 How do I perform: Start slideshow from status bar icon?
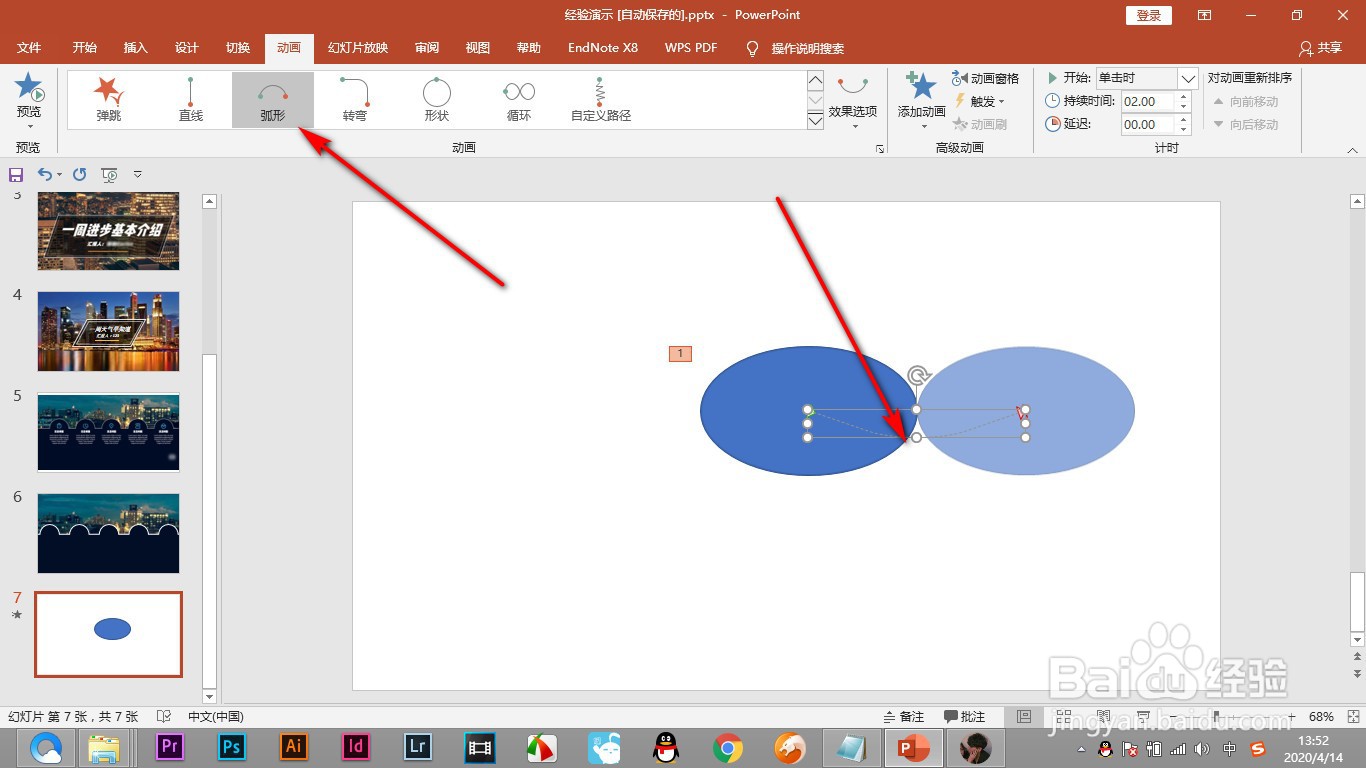(1143, 717)
